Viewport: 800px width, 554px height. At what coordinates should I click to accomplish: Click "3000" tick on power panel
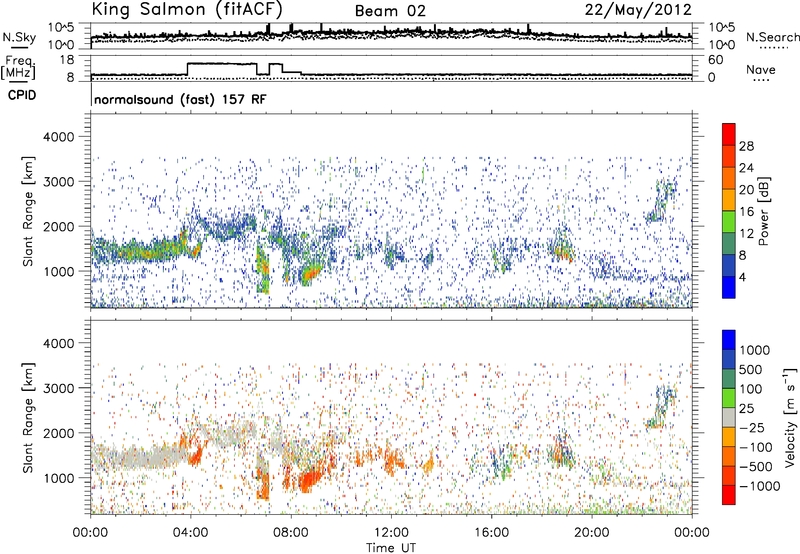58,182
